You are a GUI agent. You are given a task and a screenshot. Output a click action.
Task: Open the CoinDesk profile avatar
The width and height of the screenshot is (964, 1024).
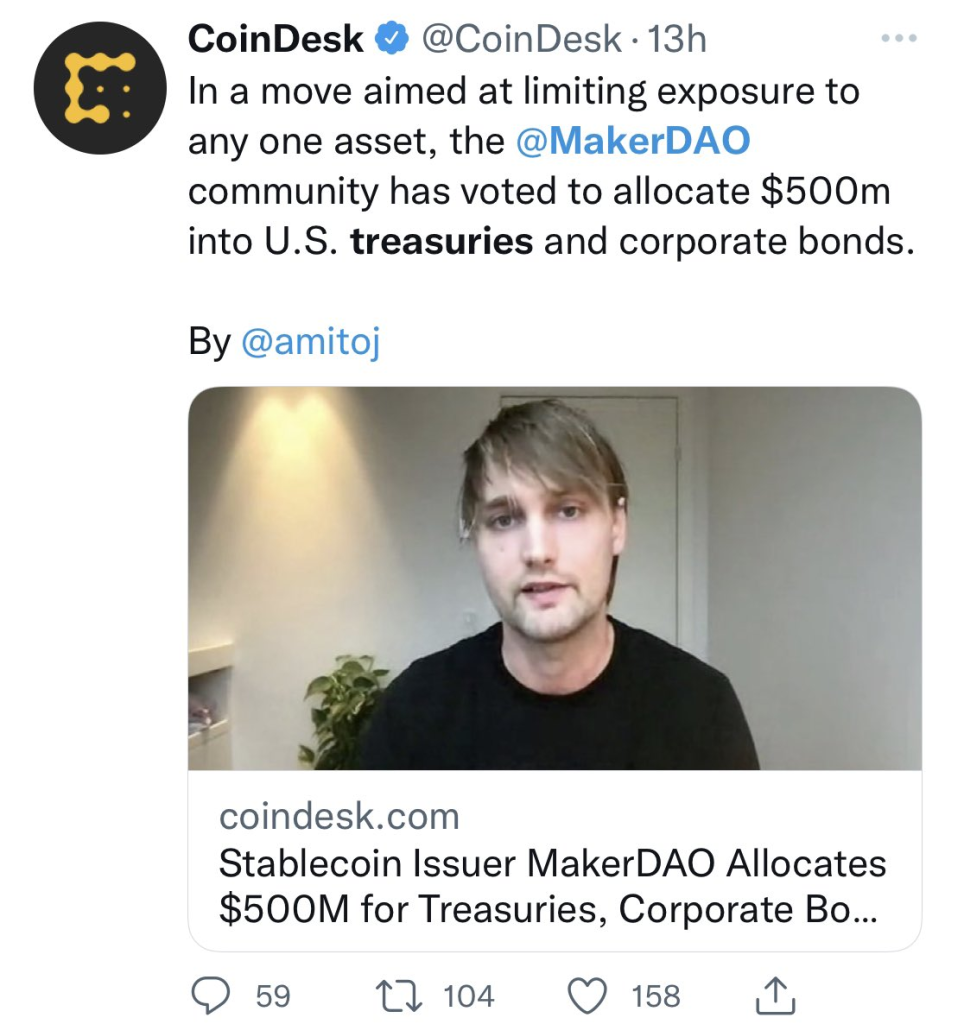click(100, 88)
